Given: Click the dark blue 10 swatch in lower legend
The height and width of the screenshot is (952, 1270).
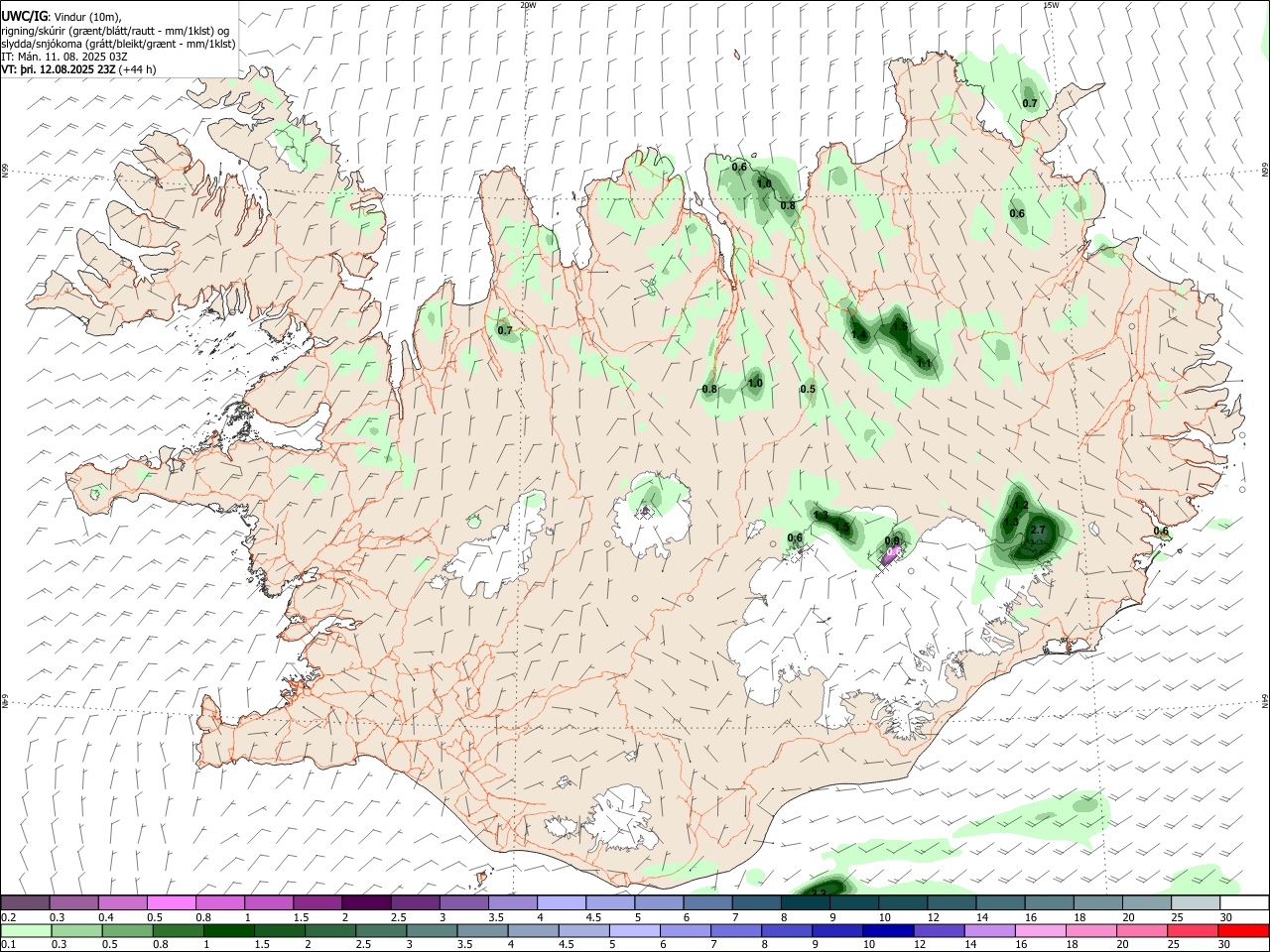Looking at the screenshot, I should [x=887, y=930].
